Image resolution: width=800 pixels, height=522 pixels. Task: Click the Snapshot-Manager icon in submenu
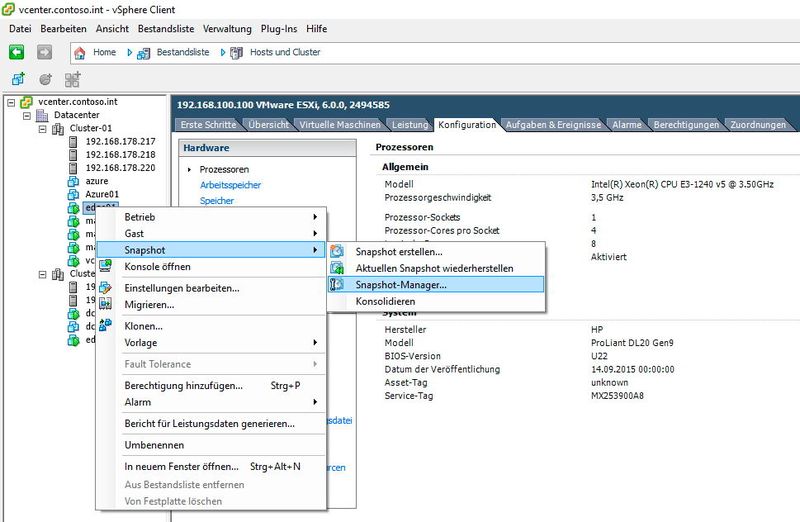point(337,285)
